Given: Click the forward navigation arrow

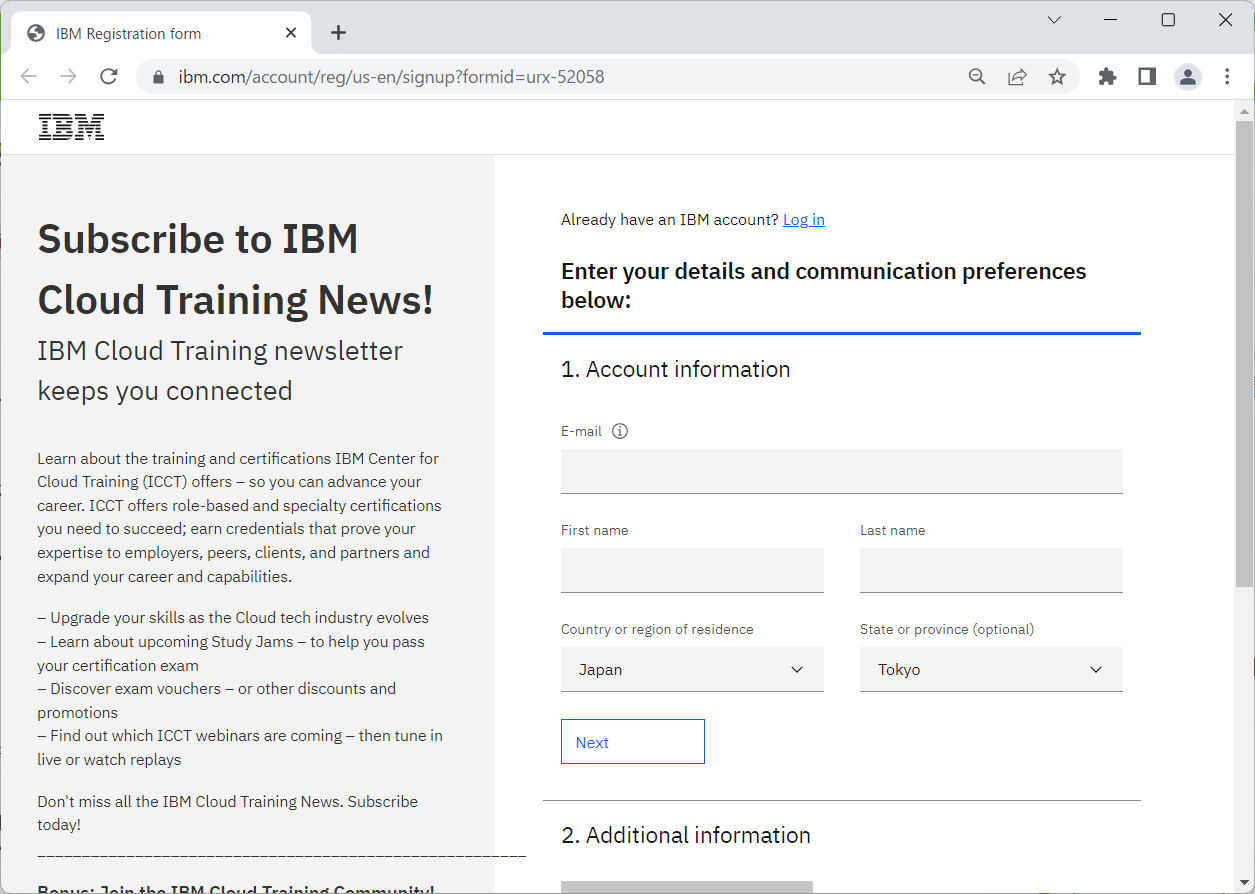Looking at the screenshot, I should click(x=67, y=76).
